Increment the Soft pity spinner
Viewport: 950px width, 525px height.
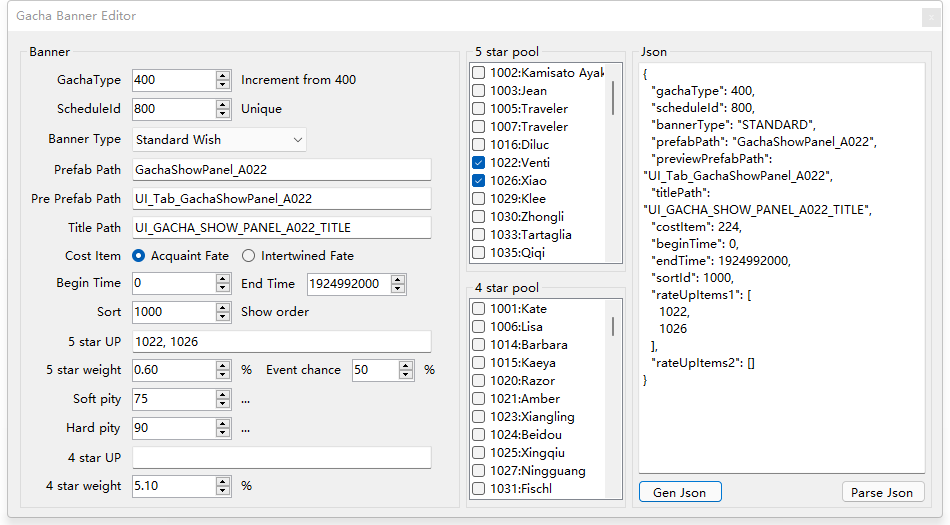click(x=222, y=394)
